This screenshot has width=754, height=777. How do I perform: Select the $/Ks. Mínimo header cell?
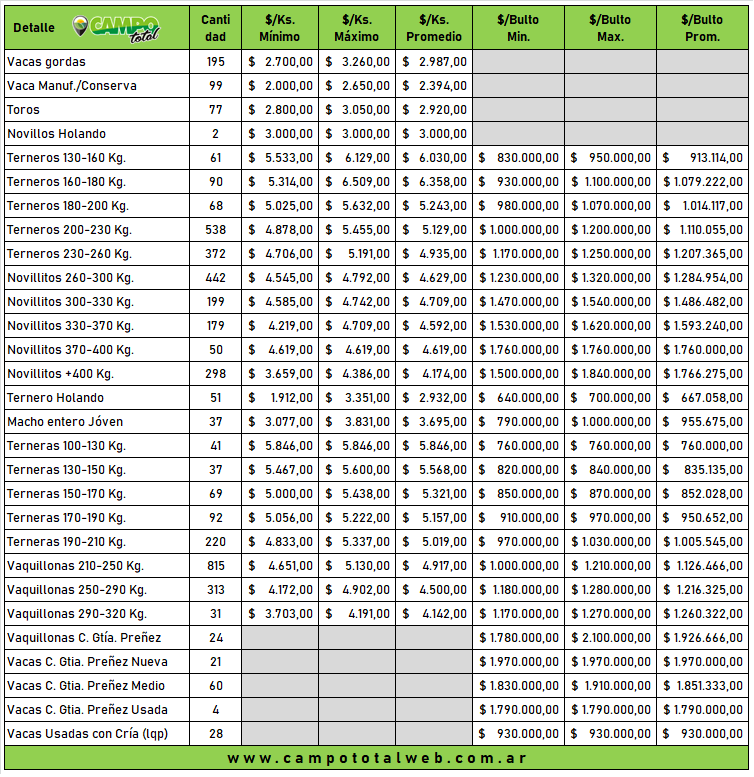click(280, 28)
